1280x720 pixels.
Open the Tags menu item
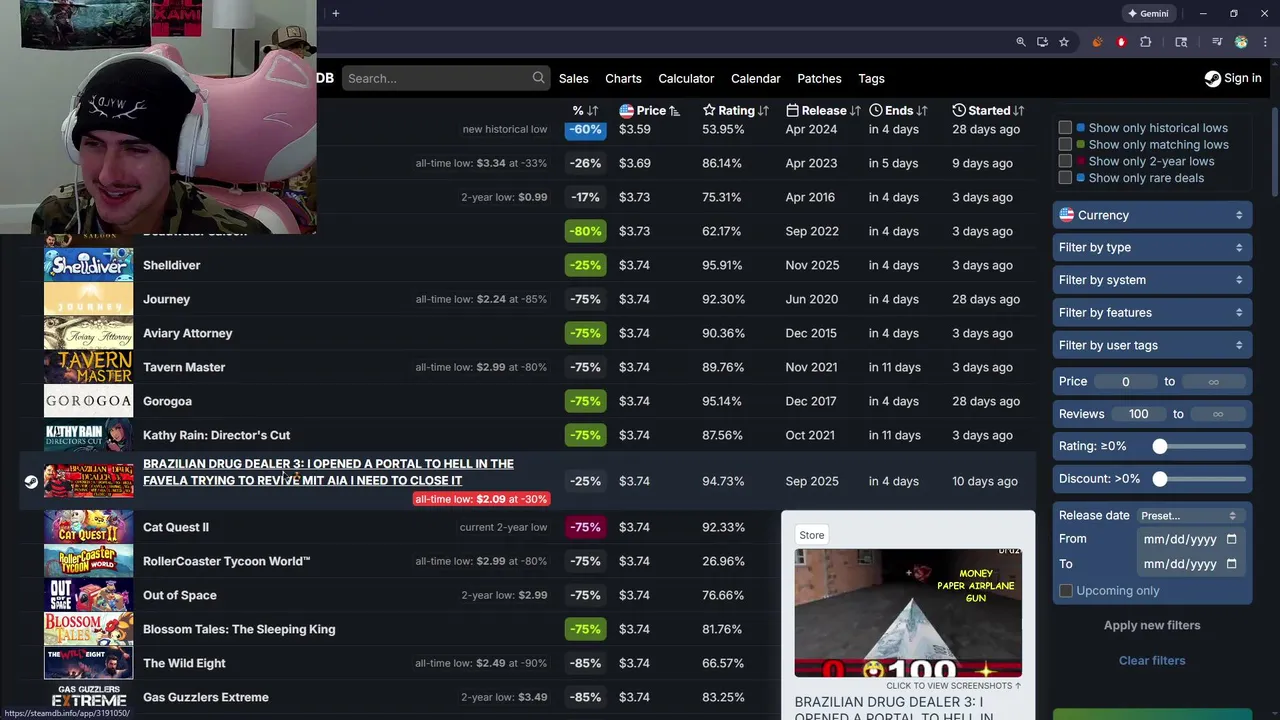(871, 78)
